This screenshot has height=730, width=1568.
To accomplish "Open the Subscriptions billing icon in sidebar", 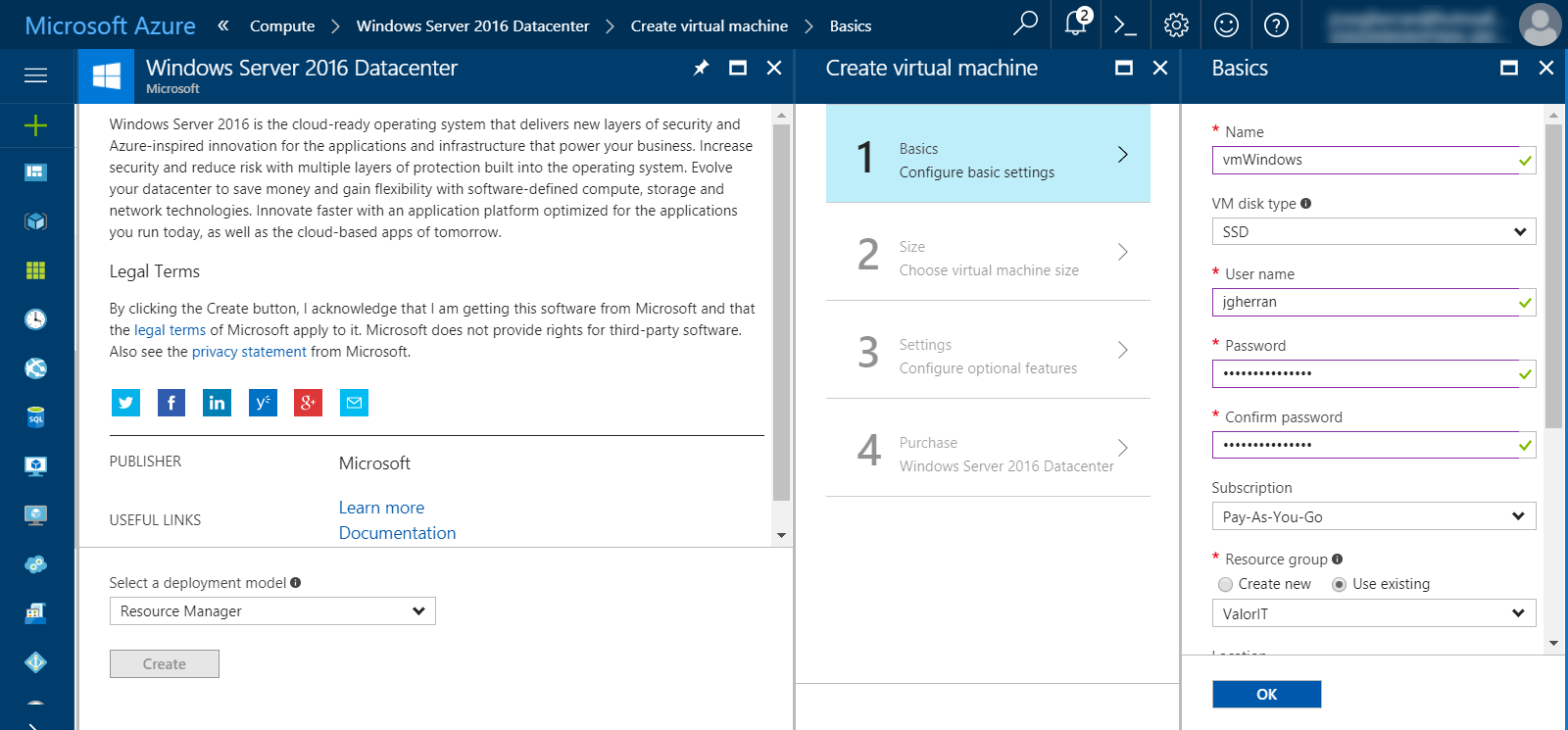I will tap(35, 613).
